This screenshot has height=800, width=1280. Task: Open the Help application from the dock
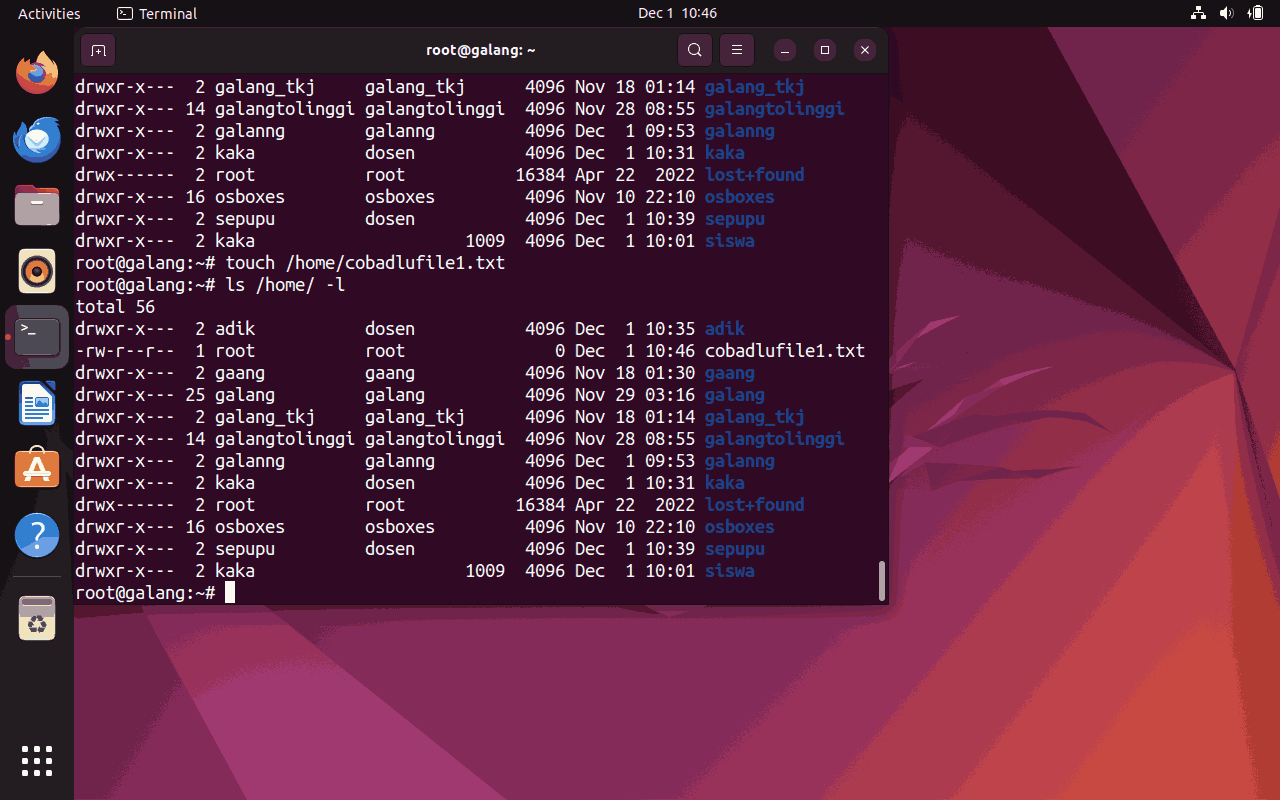tap(37, 536)
